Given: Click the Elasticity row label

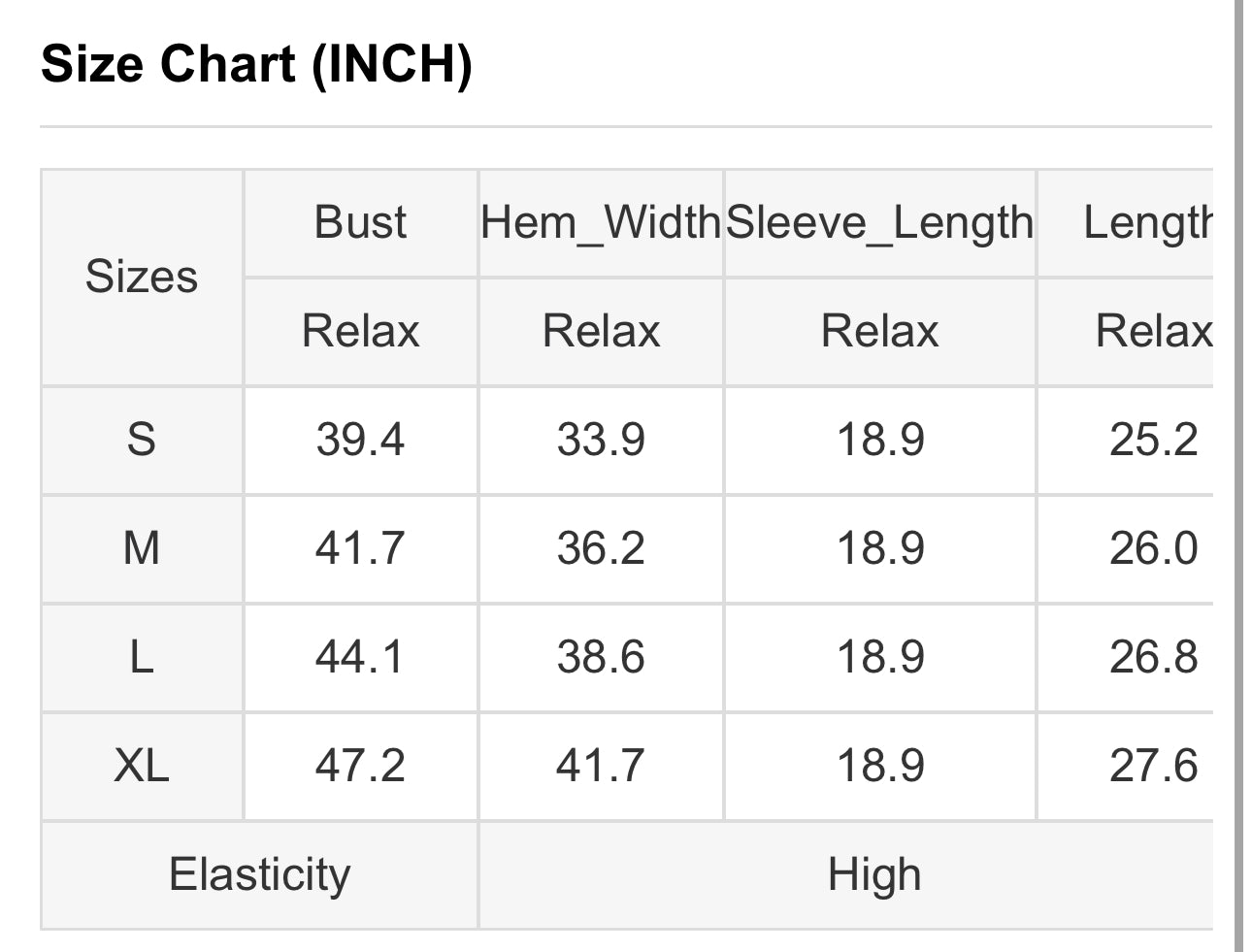Looking at the screenshot, I should (x=259, y=874).
